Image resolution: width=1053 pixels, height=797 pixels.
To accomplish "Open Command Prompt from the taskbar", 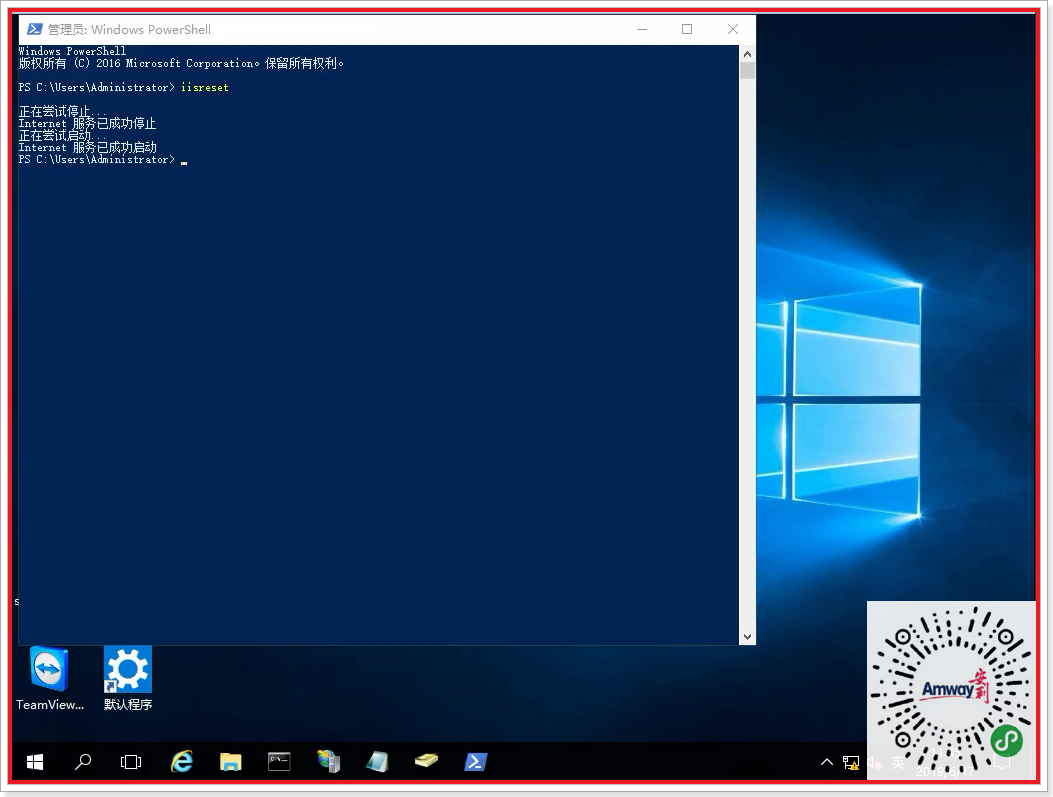I will [x=279, y=761].
